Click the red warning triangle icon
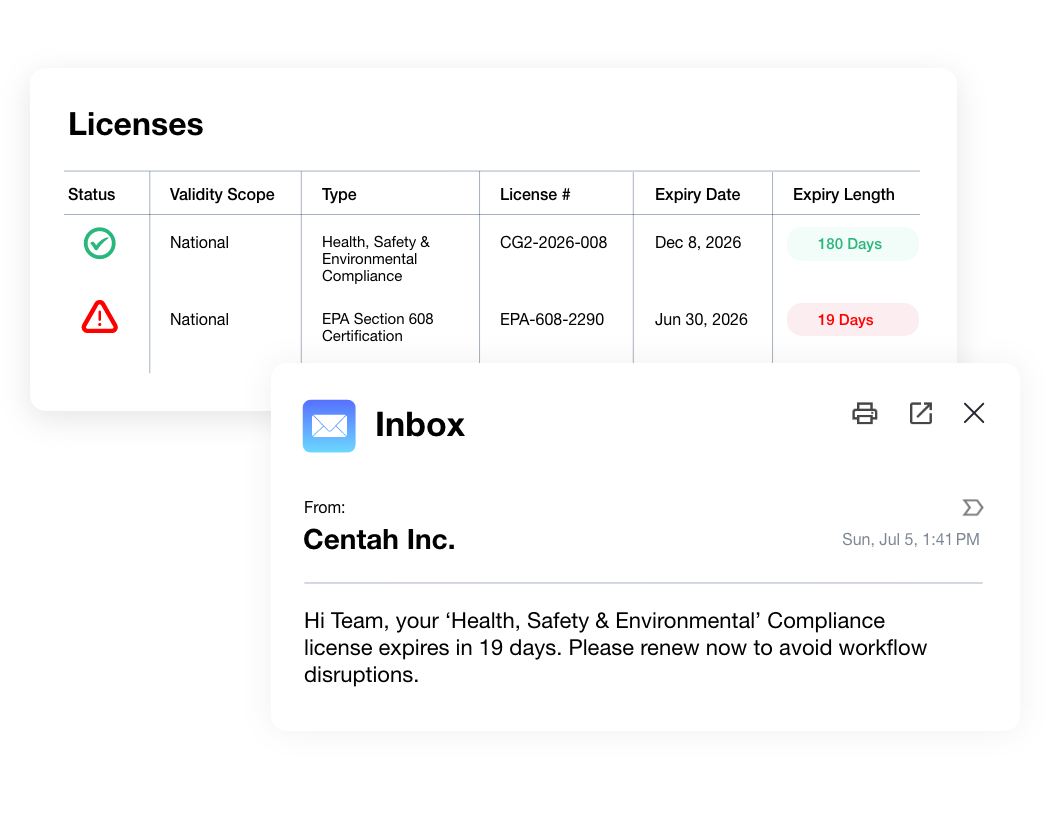 (99, 317)
